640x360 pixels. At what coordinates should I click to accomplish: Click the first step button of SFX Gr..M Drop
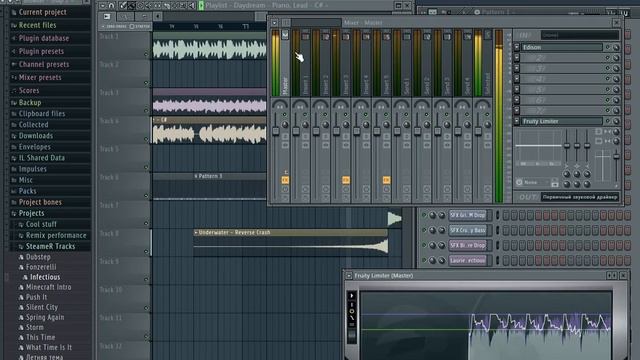pos(506,215)
